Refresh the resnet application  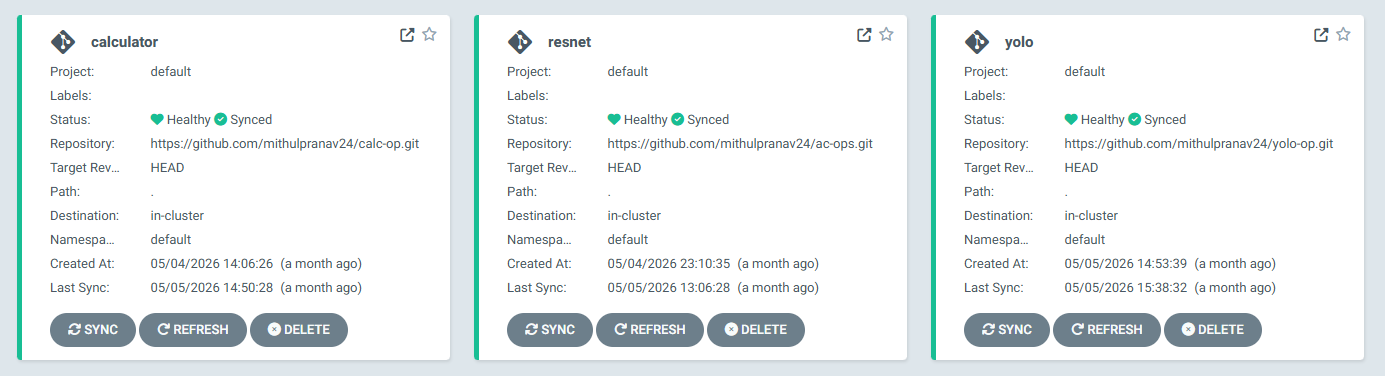[x=650, y=330]
